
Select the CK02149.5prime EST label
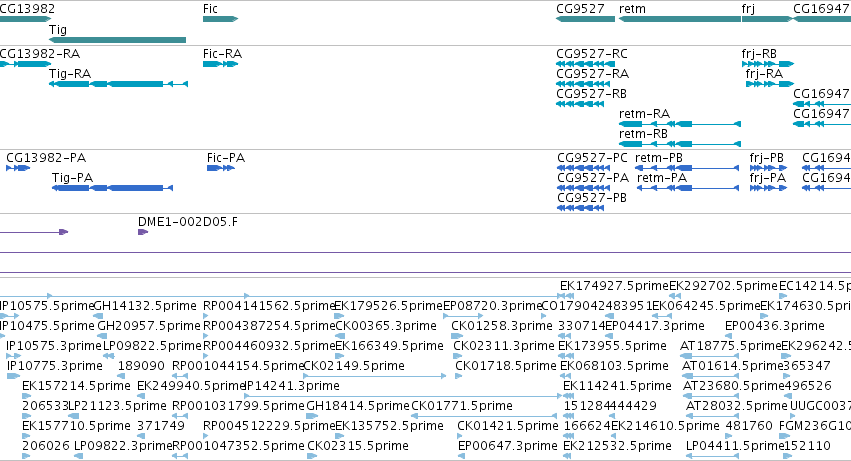(354, 367)
